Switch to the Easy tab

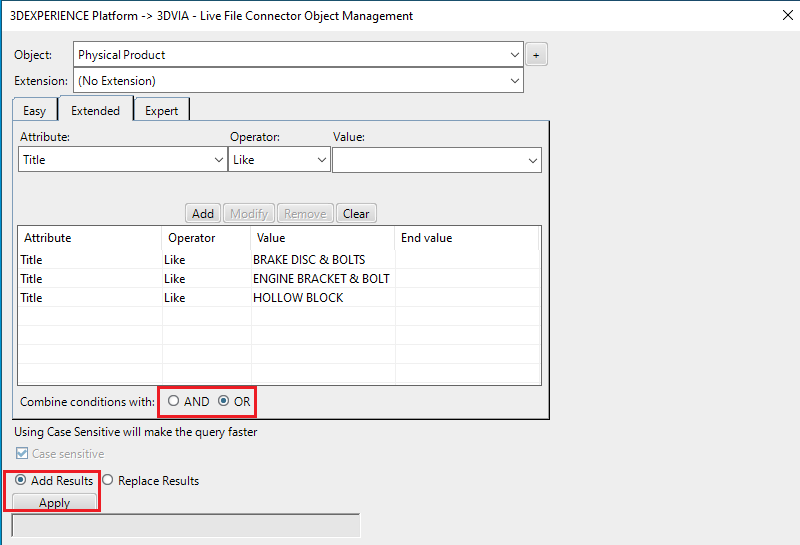pyautogui.click(x=35, y=111)
